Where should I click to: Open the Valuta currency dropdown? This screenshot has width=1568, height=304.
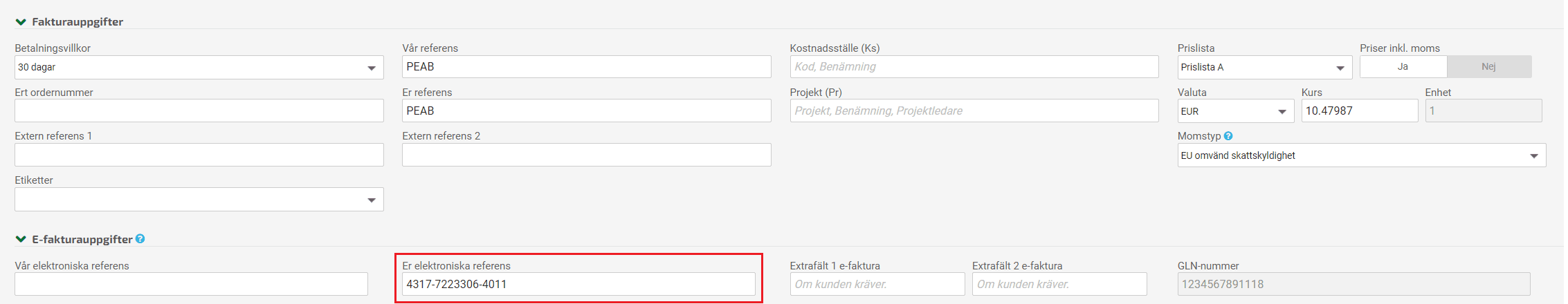(1236, 111)
